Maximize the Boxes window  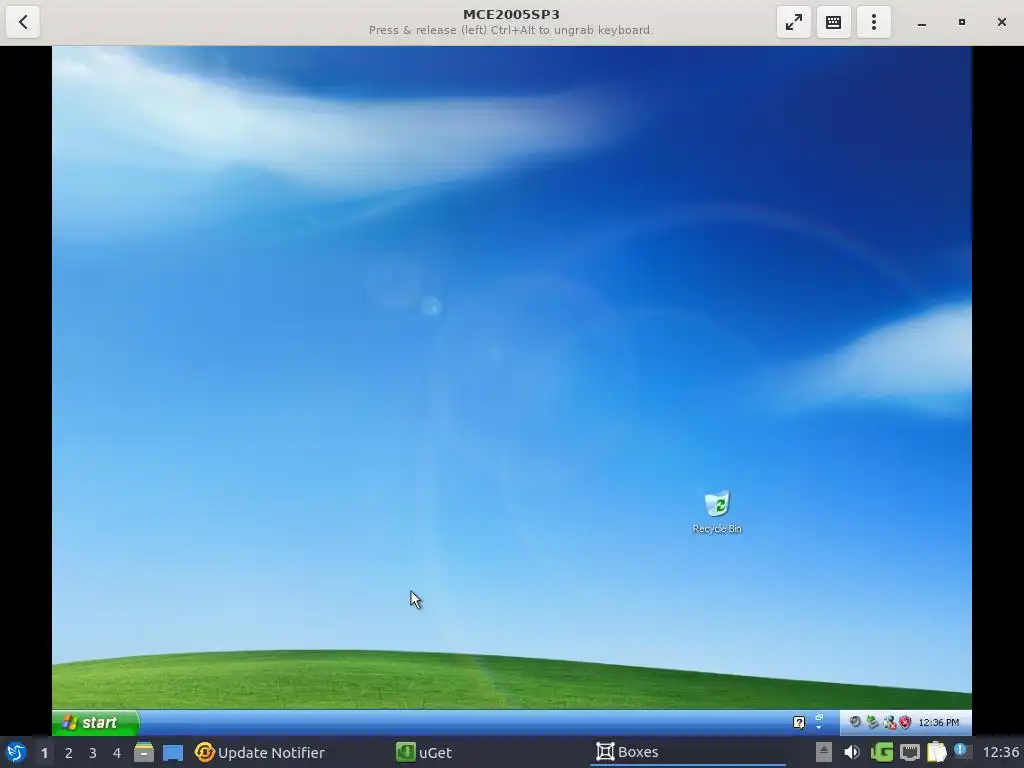[961, 22]
